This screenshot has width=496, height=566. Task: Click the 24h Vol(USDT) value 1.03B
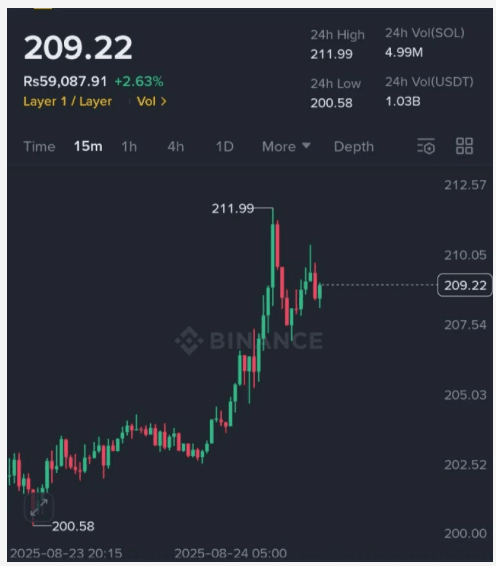(403, 101)
